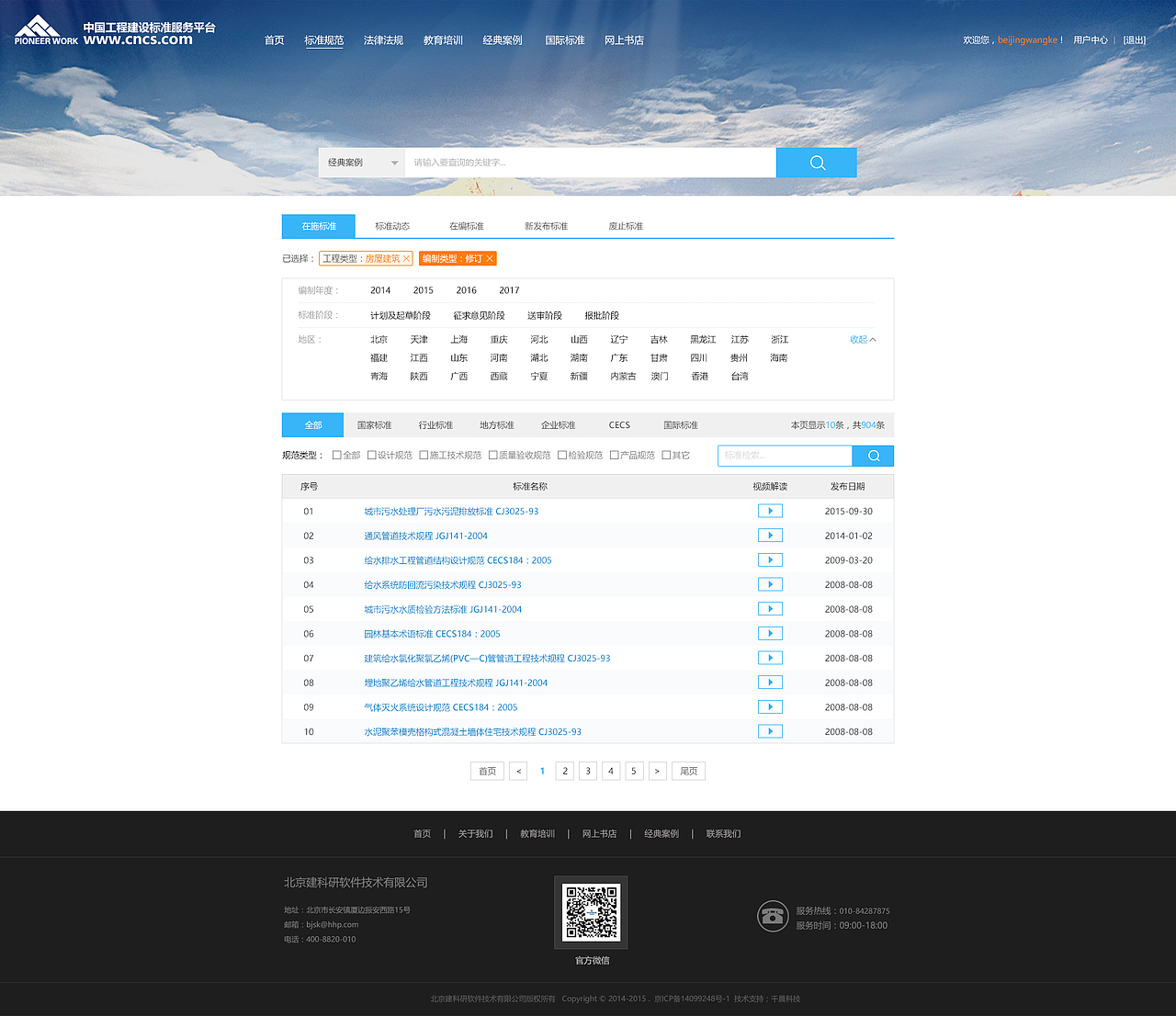1176x1016 pixels.
Task: Click the 首页 pagination button
Action: (487, 772)
